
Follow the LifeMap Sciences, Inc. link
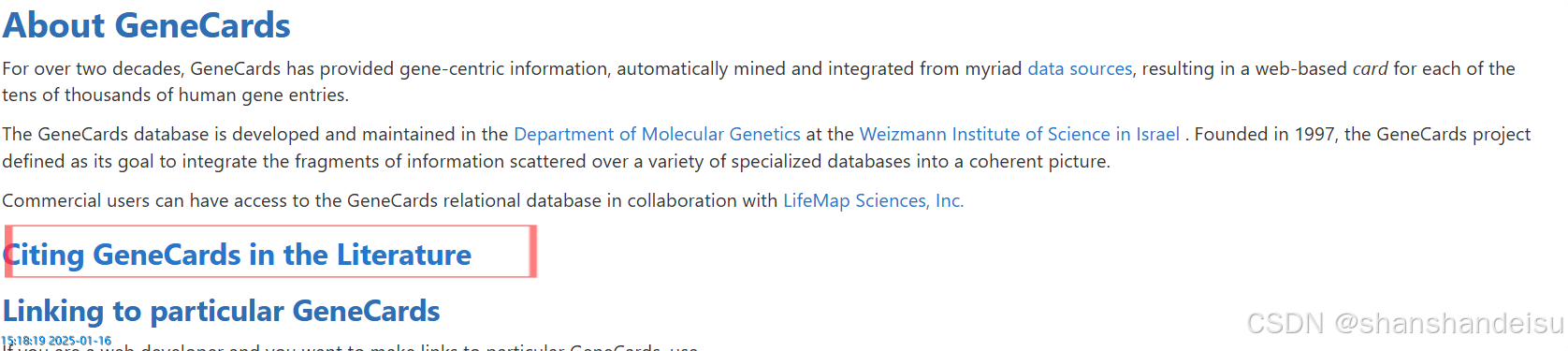[x=873, y=200]
